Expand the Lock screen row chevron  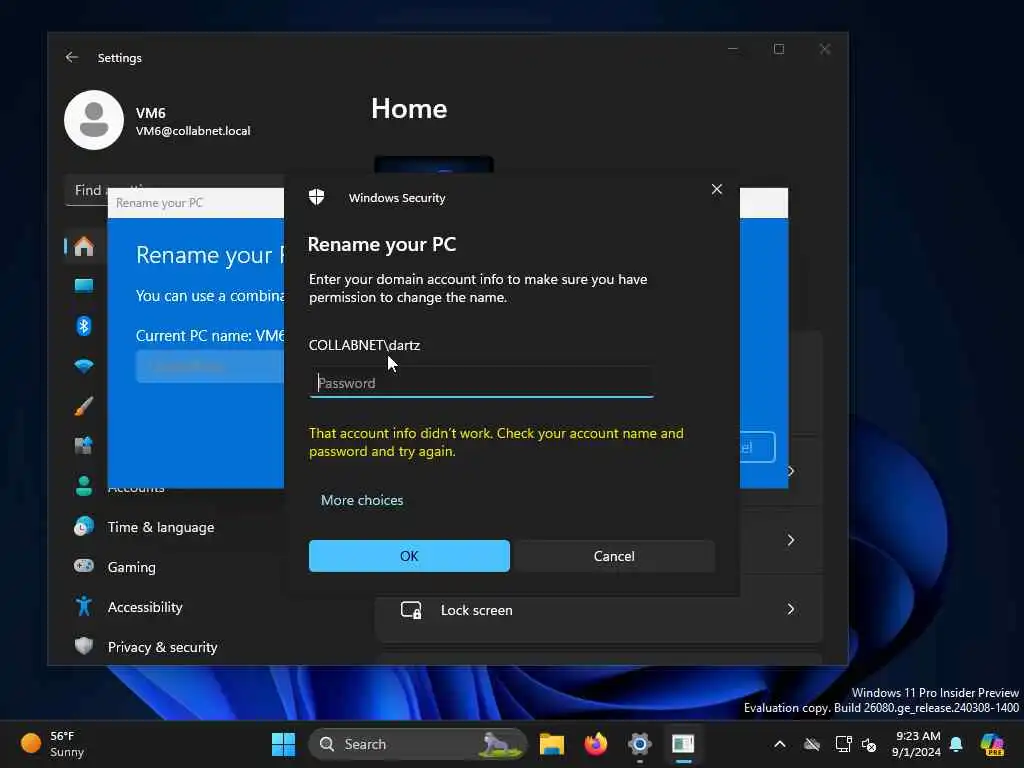point(790,609)
